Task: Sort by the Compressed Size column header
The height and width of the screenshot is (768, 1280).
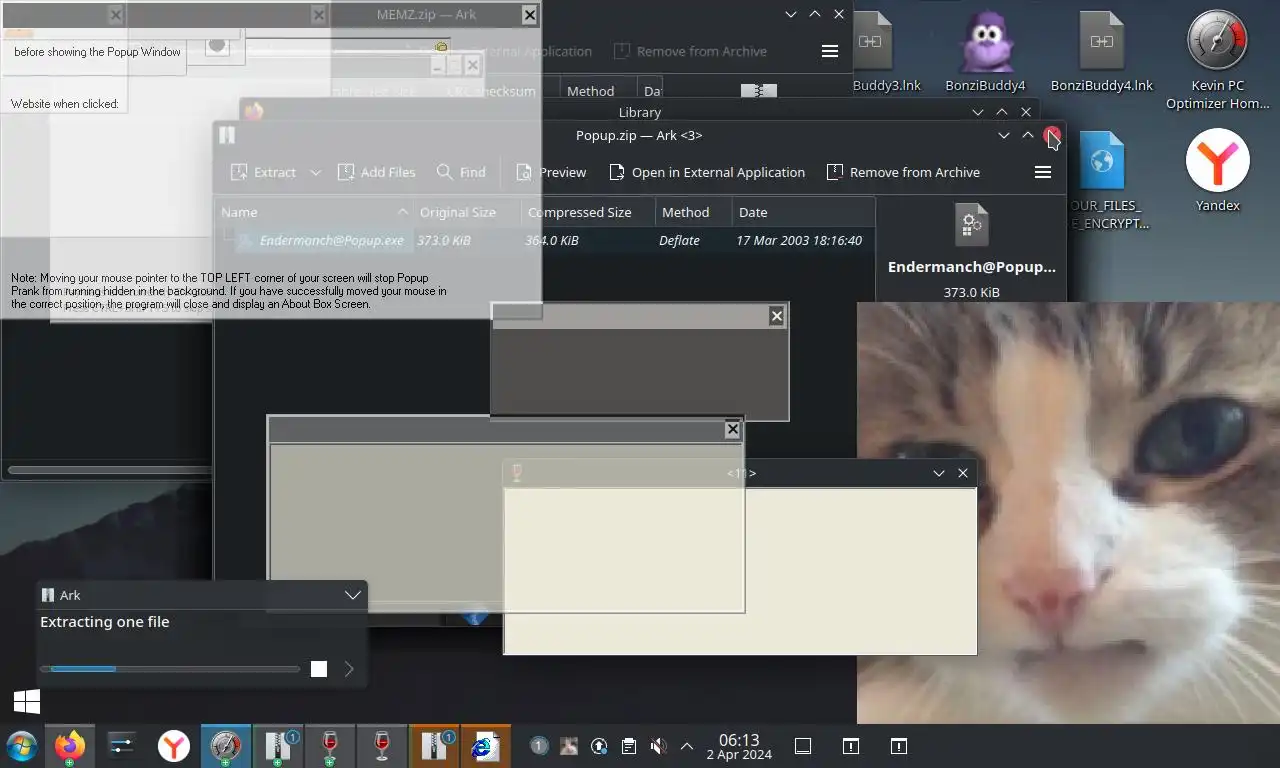Action: pos(588,212)
